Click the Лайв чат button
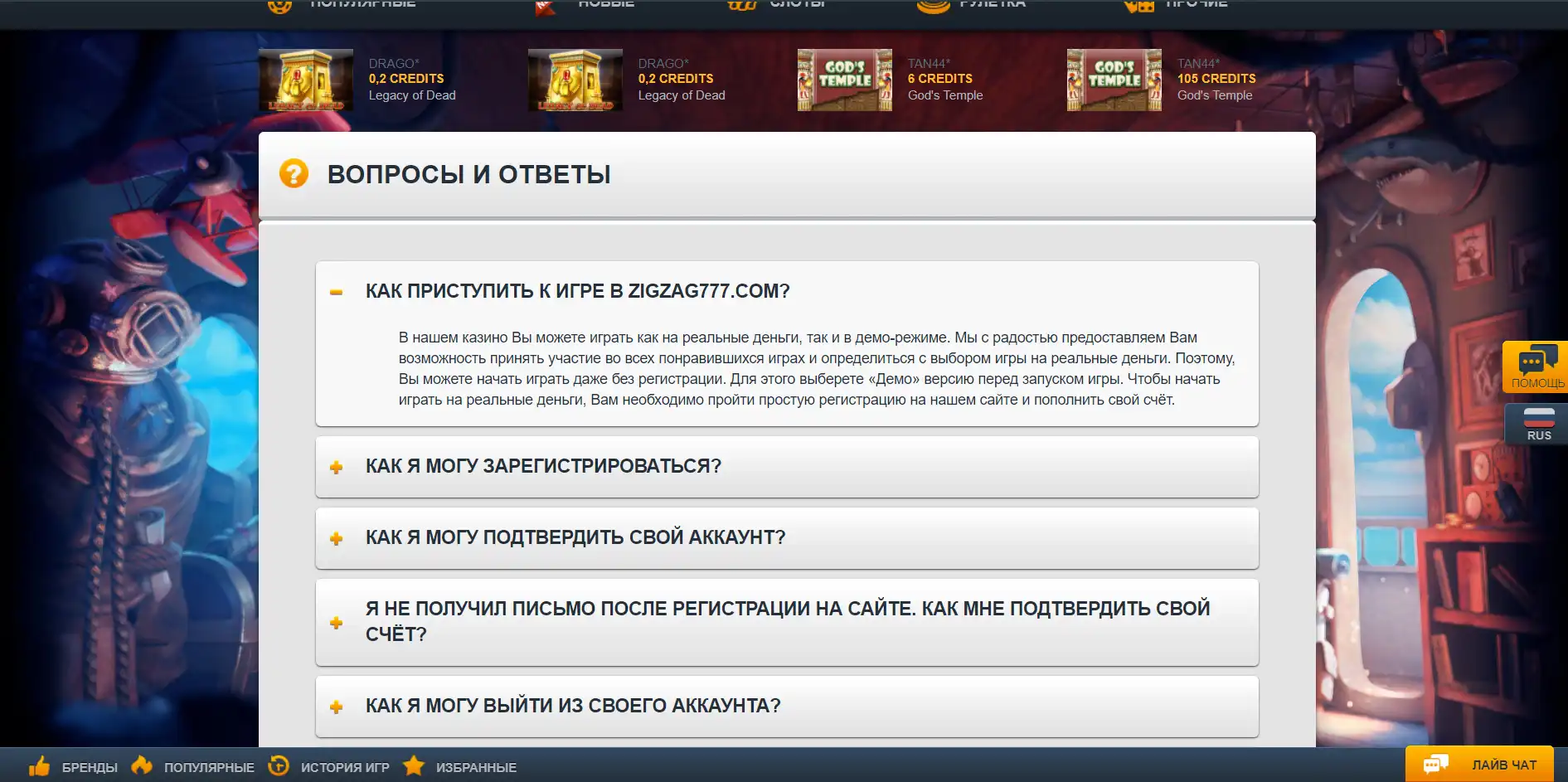 [x=1503, y=765]
